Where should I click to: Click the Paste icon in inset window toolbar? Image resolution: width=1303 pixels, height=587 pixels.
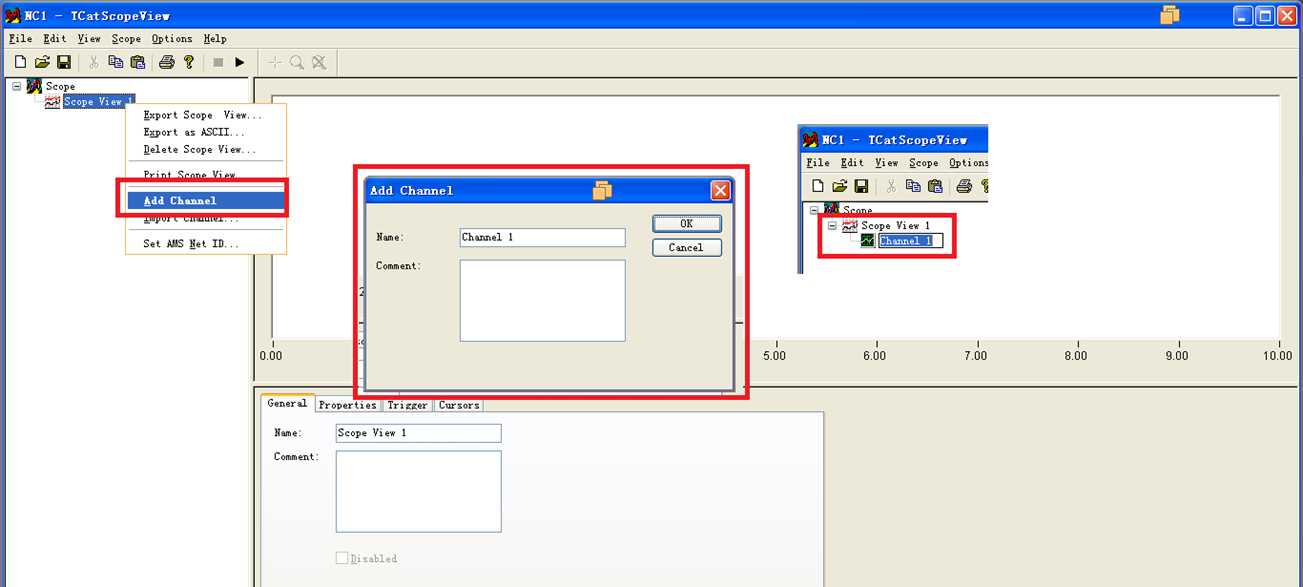[935, 186]
